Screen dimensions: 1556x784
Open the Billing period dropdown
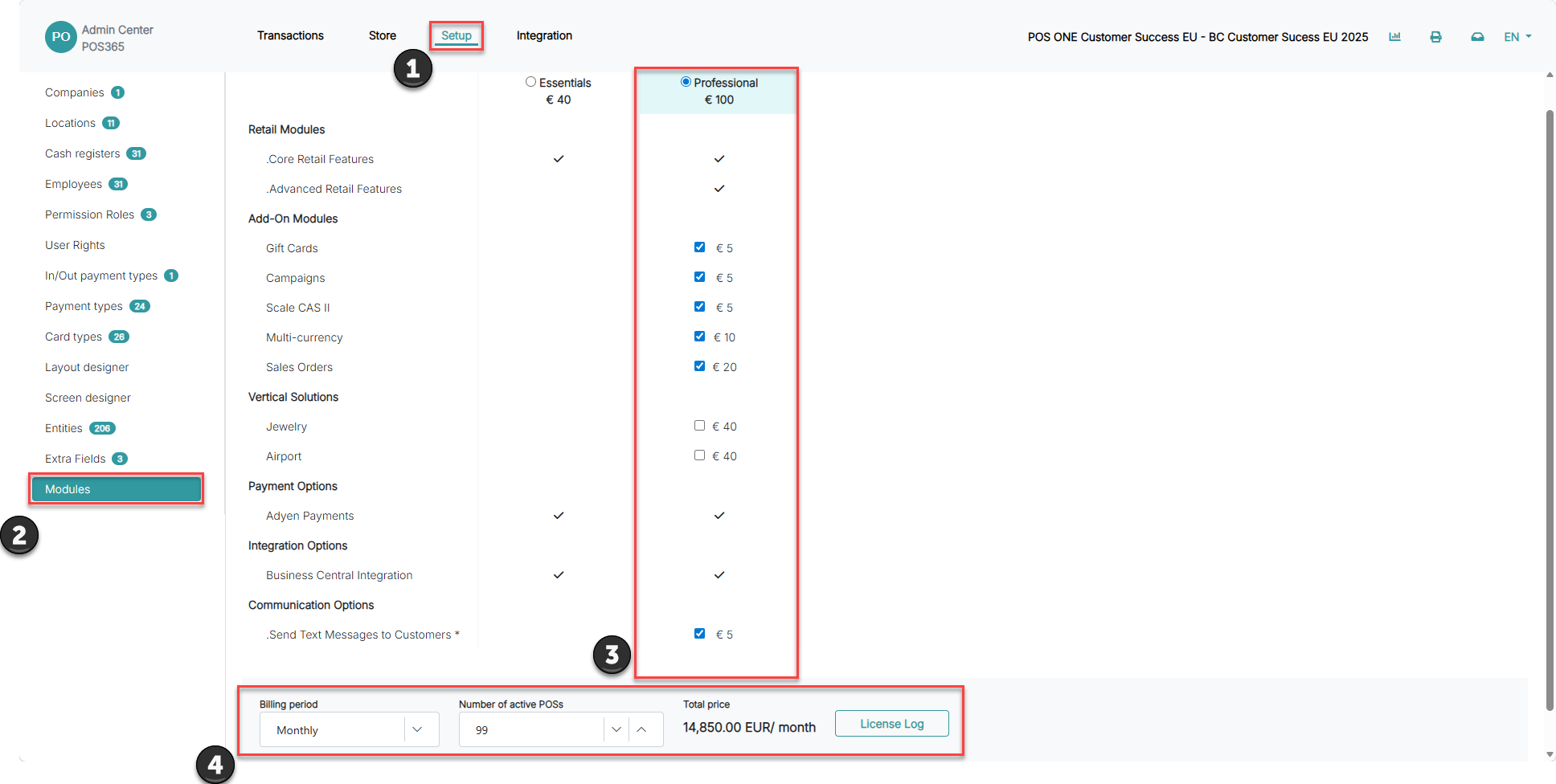click(349, 729)
